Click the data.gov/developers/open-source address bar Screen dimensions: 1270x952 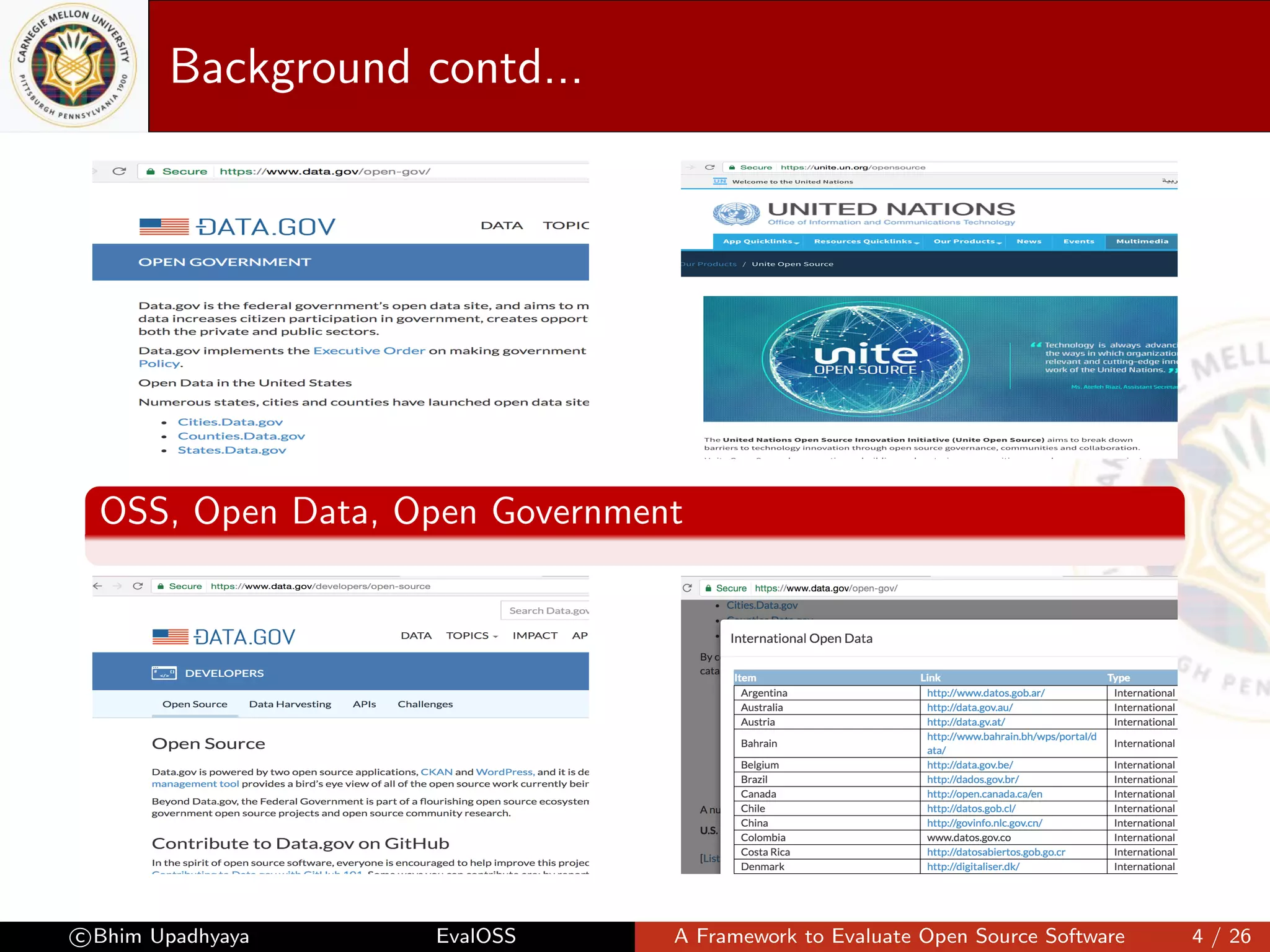(370, 586)
